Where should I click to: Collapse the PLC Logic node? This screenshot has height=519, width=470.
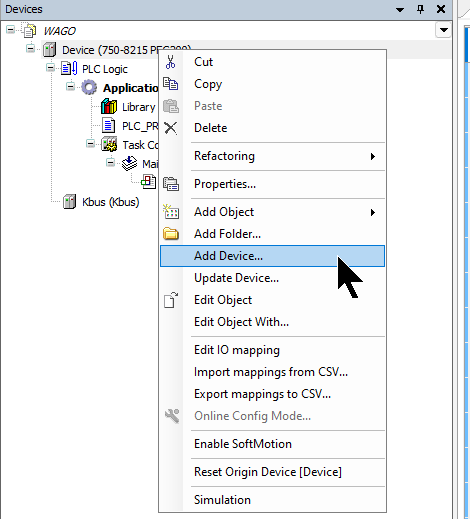[x=51, y=68]
